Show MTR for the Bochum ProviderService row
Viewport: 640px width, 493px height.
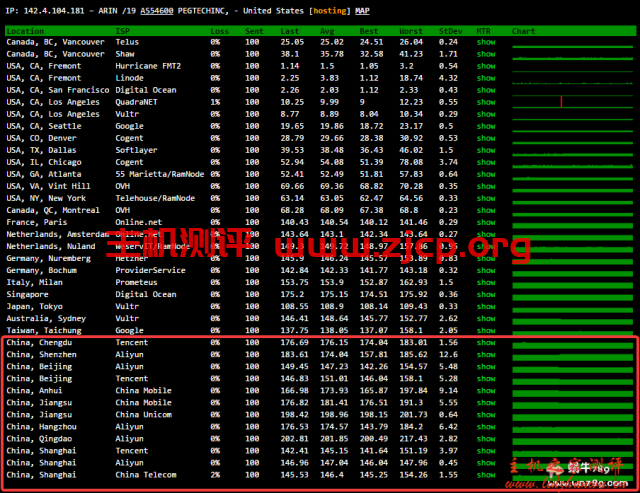[486, 271]
